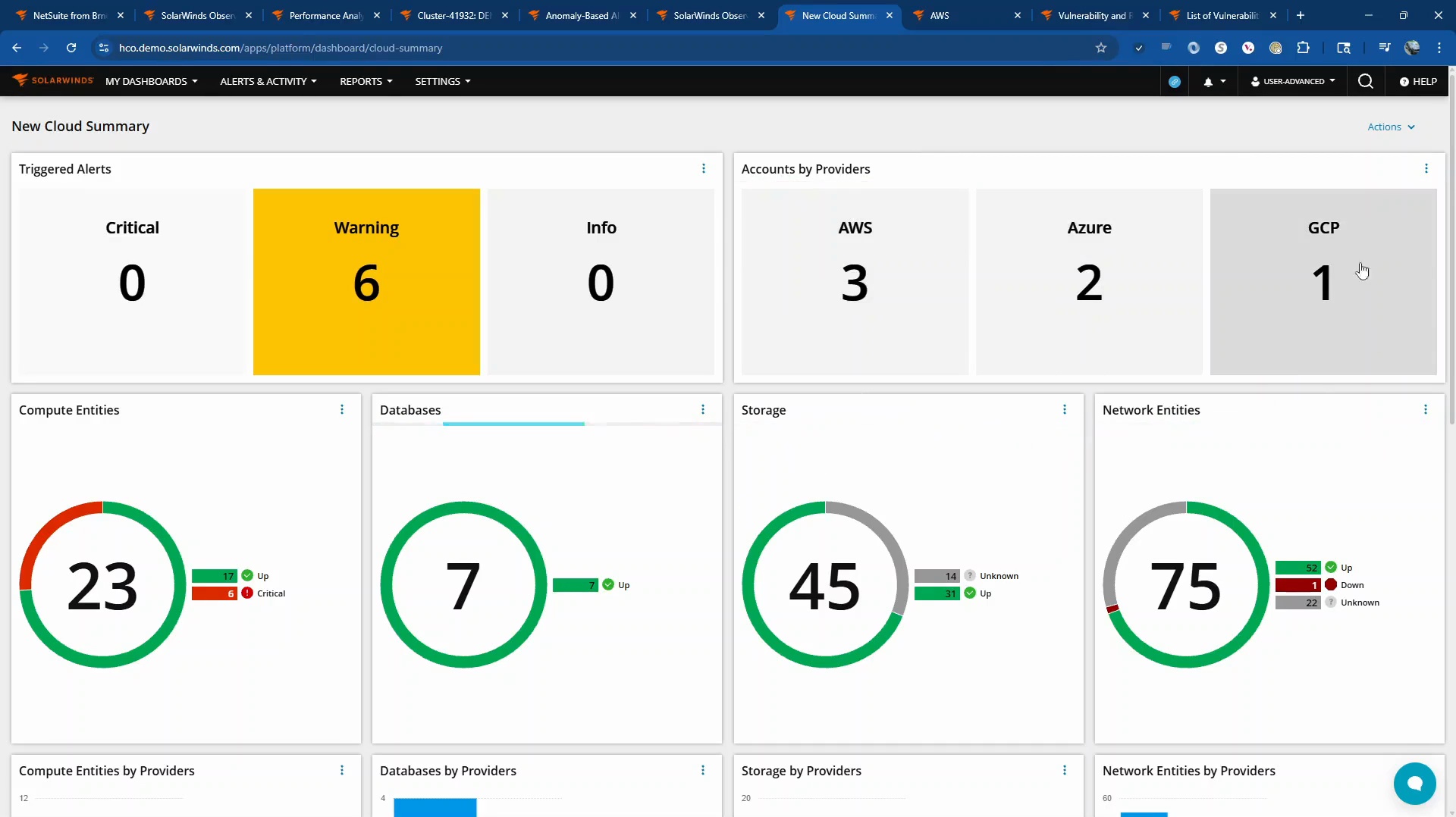1456x817 pixels.
Task: Open the notifications bell icon
Action: [1208, 82]
